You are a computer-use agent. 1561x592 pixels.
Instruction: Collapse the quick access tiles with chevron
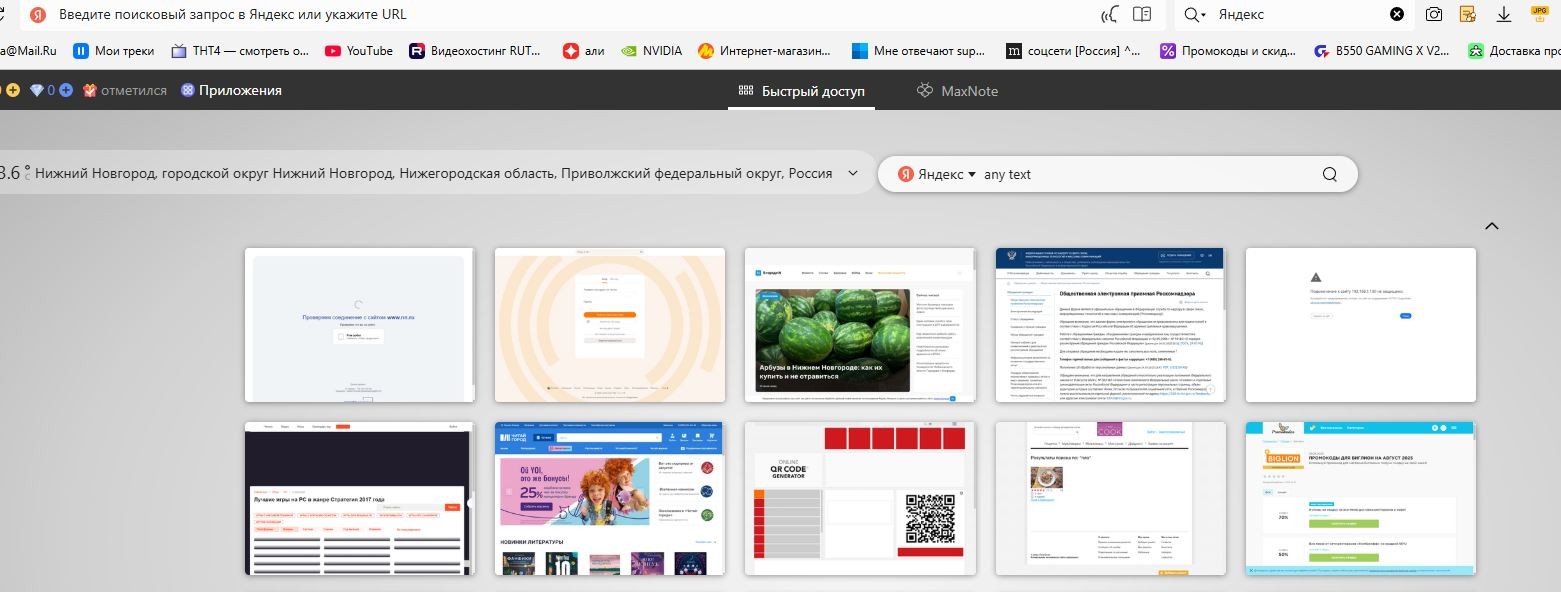pos(1492,226)
